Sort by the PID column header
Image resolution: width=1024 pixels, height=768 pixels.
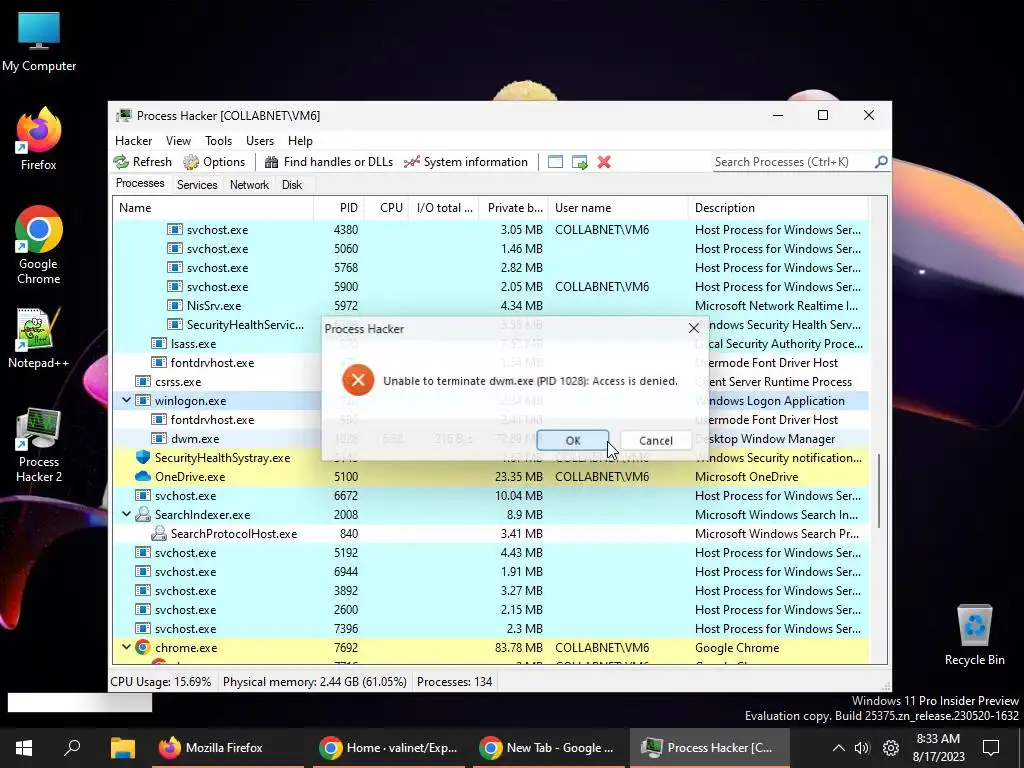point(339,208)
